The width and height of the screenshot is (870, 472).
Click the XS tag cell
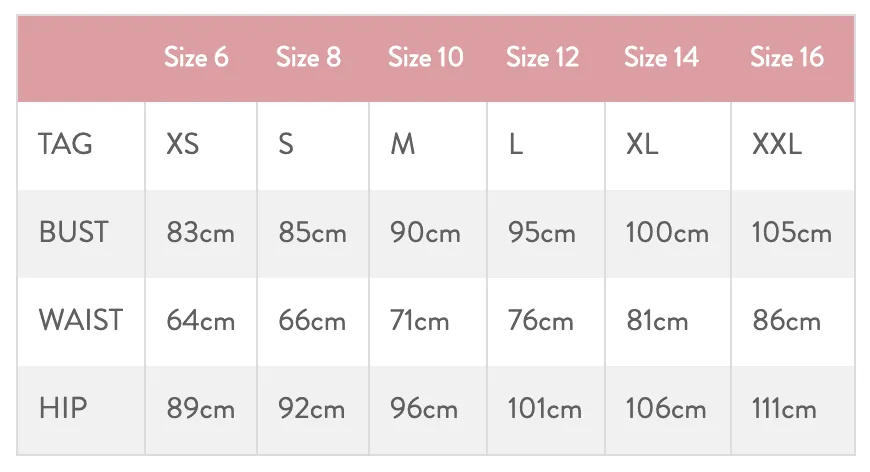[183, 144]
